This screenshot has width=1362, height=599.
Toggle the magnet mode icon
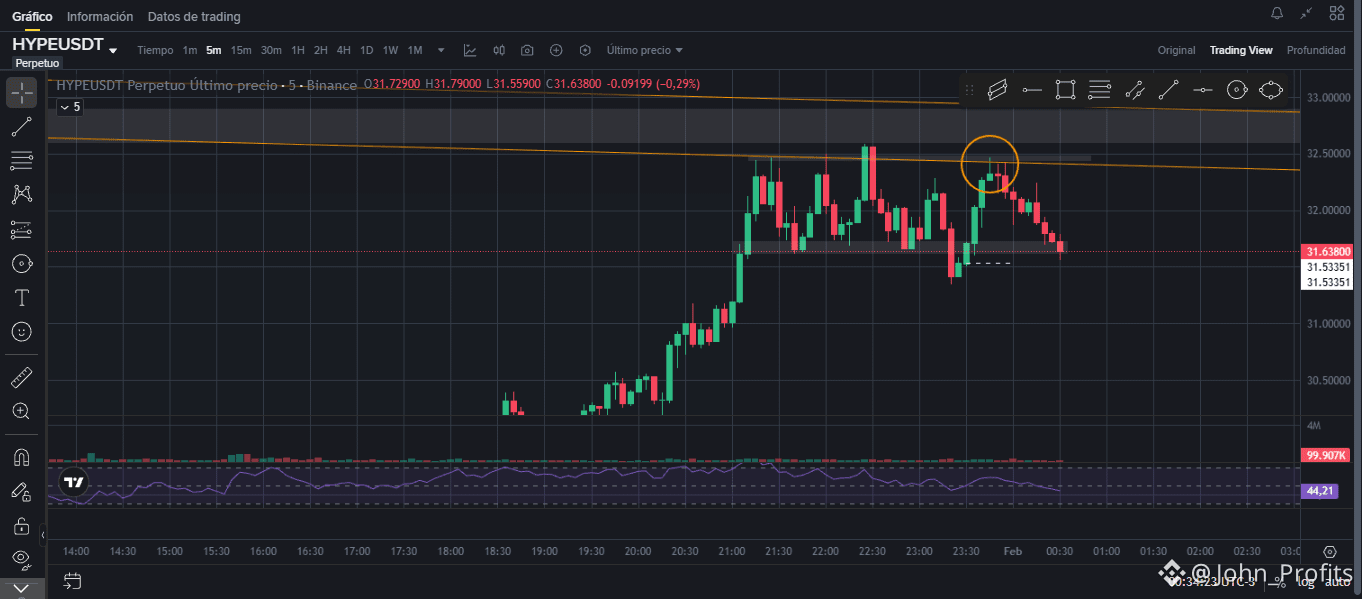coord(22,457)
